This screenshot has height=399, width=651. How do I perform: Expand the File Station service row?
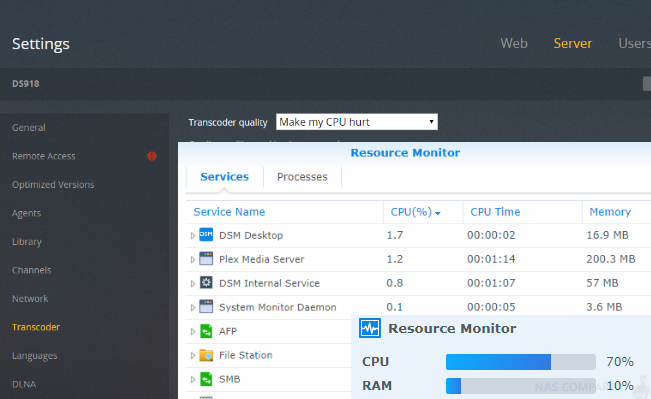click(193, 355)
